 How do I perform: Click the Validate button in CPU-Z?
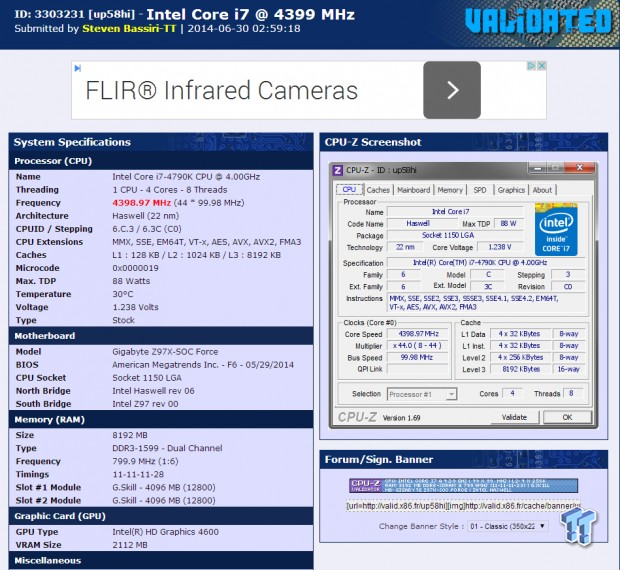click(x=514, y=417)
